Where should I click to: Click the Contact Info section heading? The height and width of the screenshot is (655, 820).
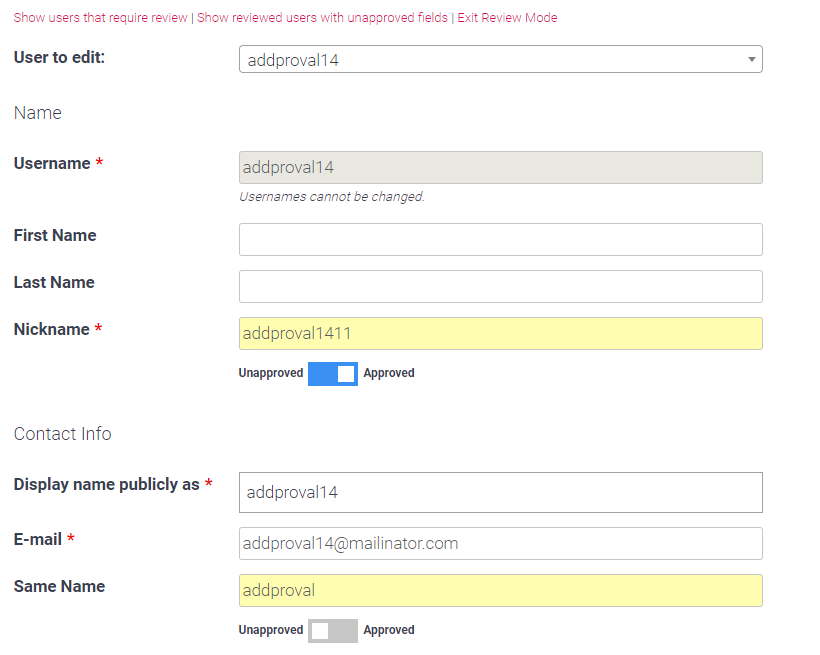point(62,434)
